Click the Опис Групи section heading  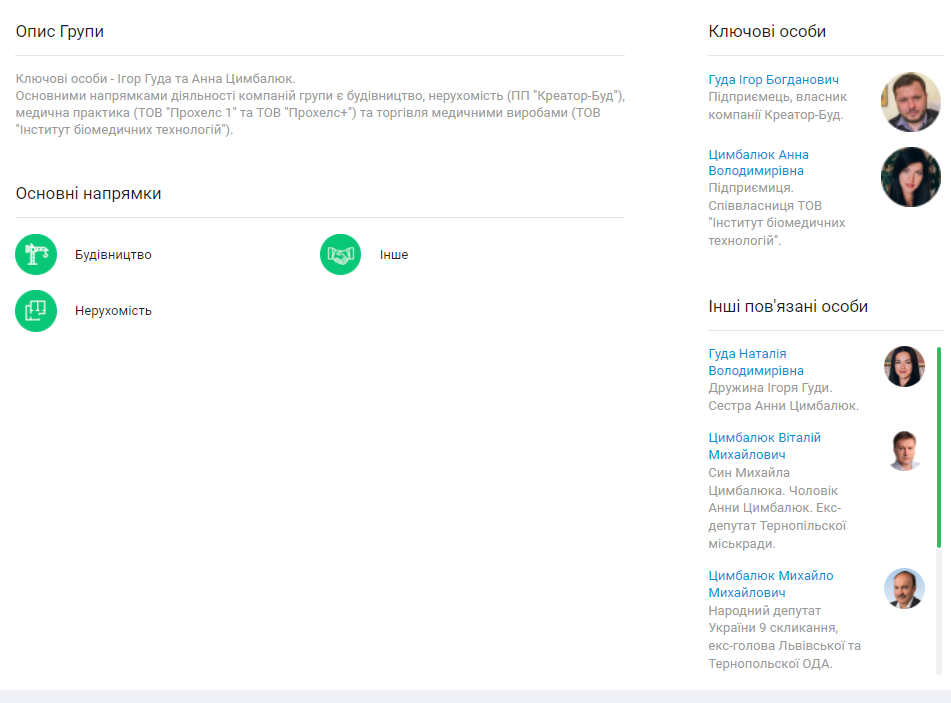click(x=60, y=32)
